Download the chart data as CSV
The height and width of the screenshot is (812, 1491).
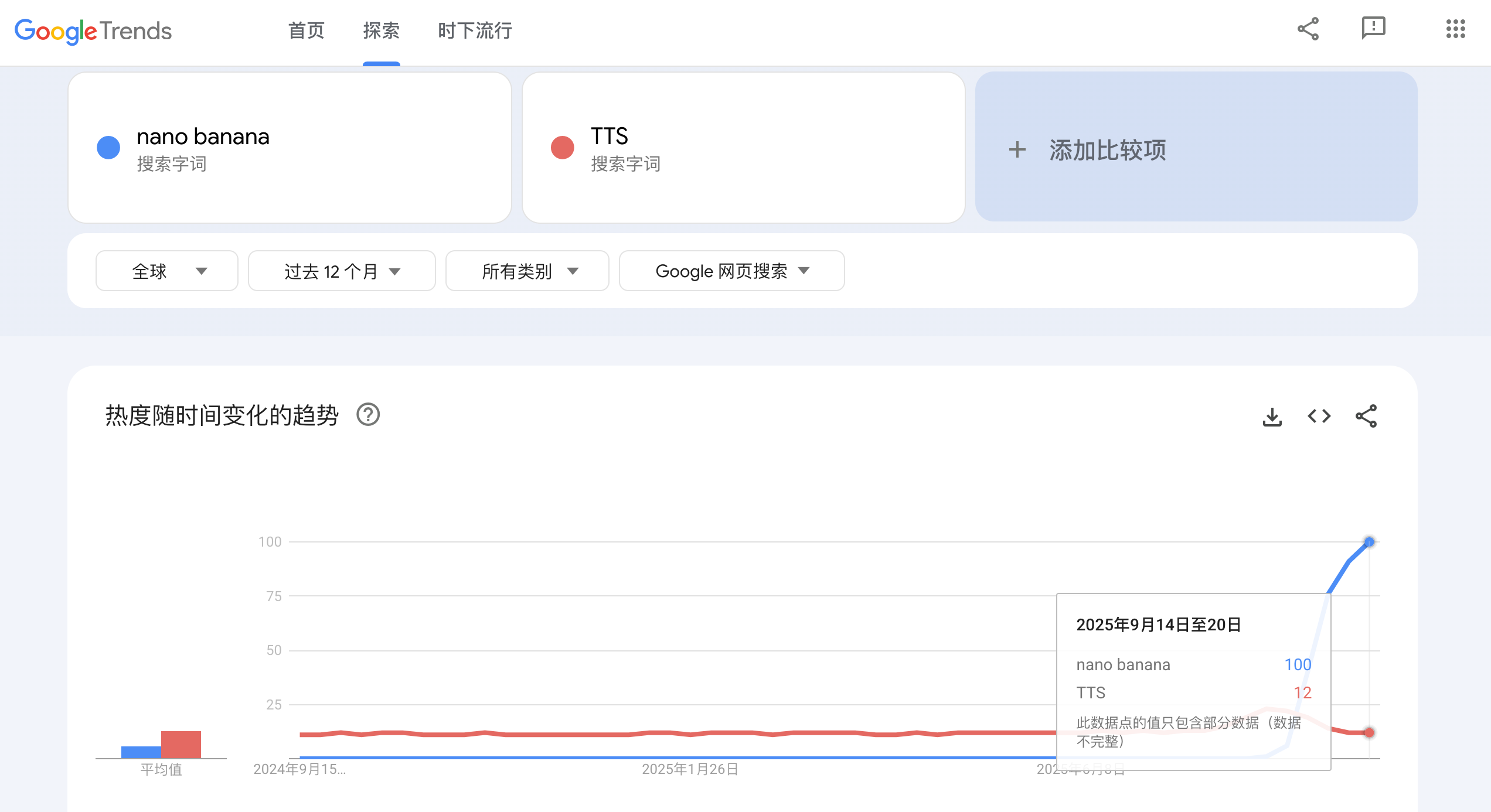1272,417
